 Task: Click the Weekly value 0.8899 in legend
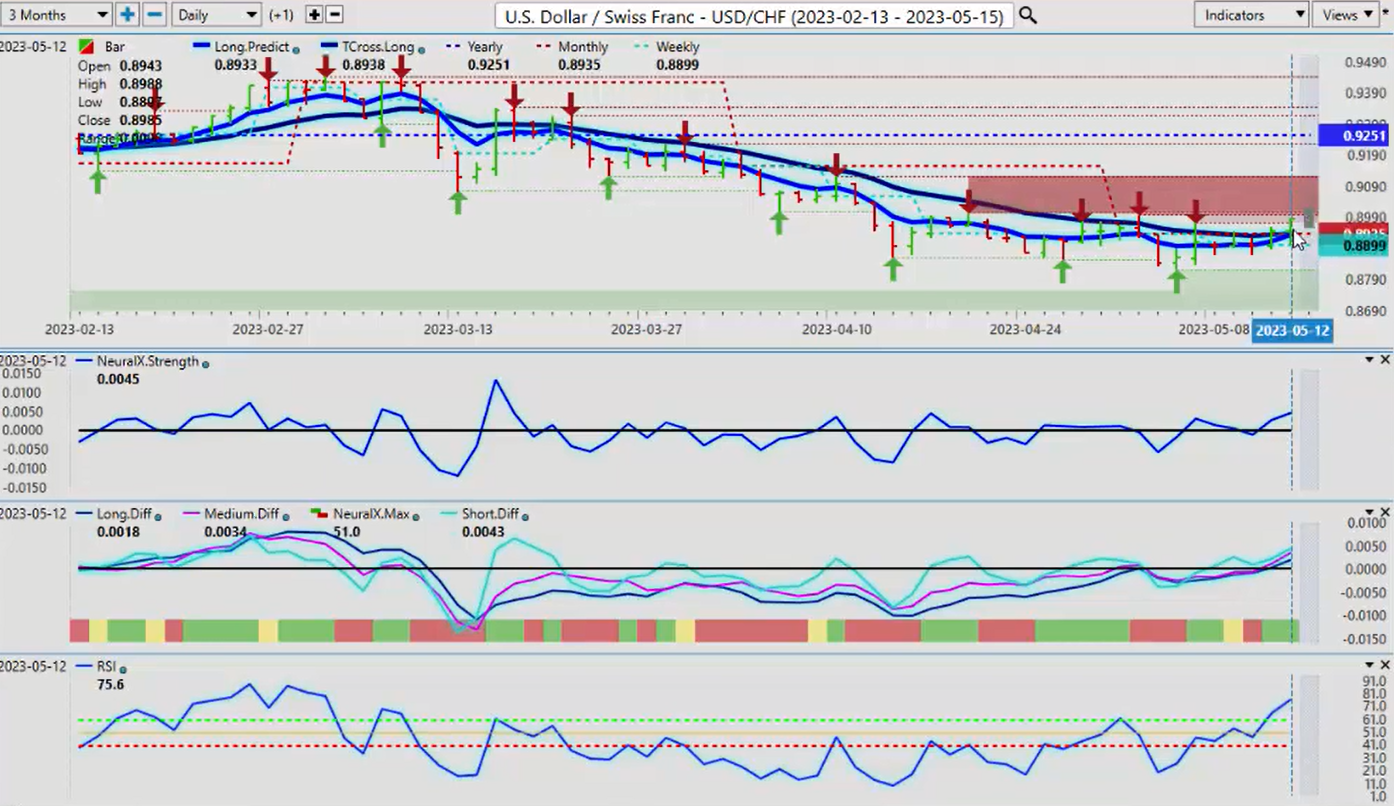[x=678, y=65]
